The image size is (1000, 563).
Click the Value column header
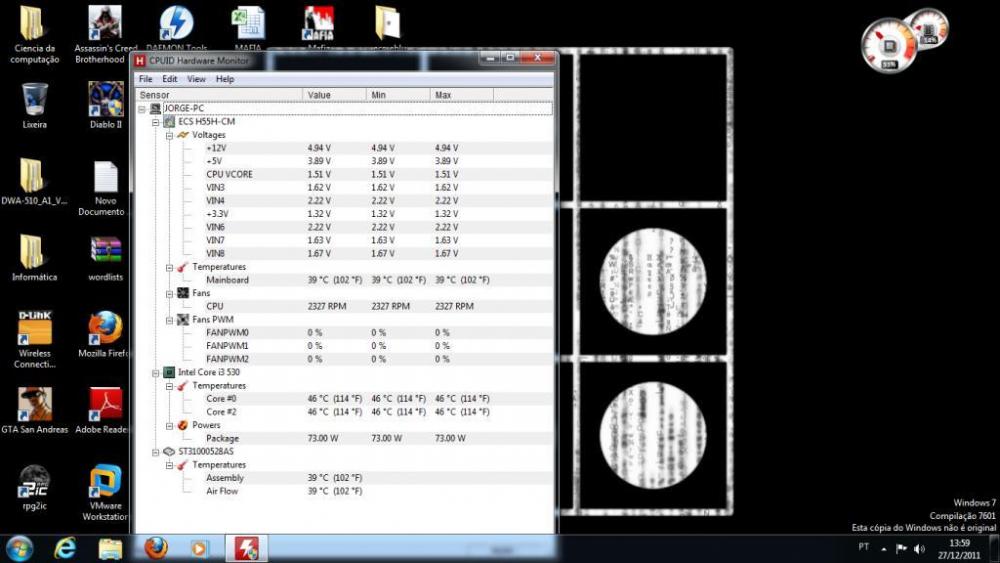pos(333,95)
